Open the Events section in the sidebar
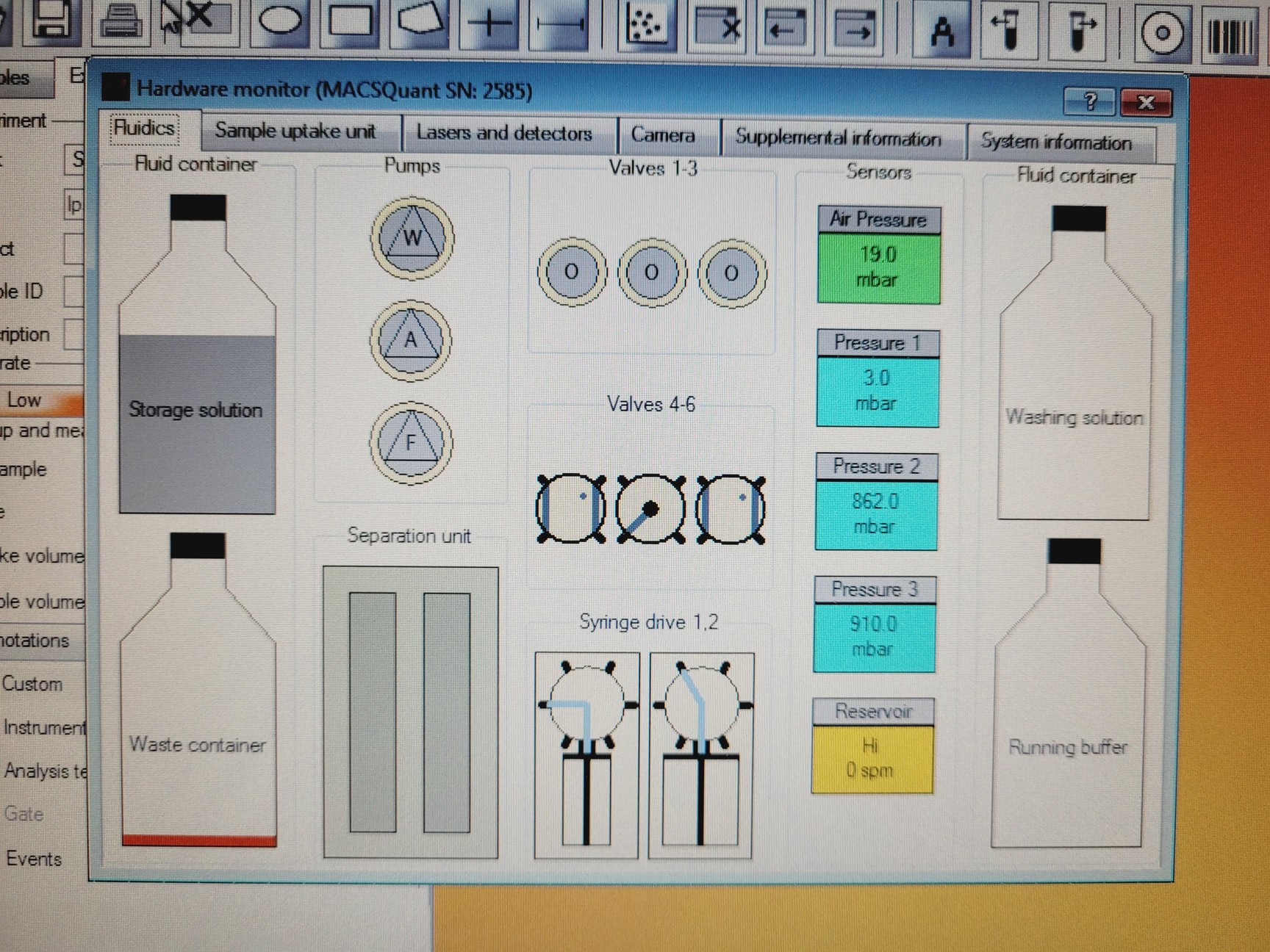1270x952 pixels. click(33, 859)
